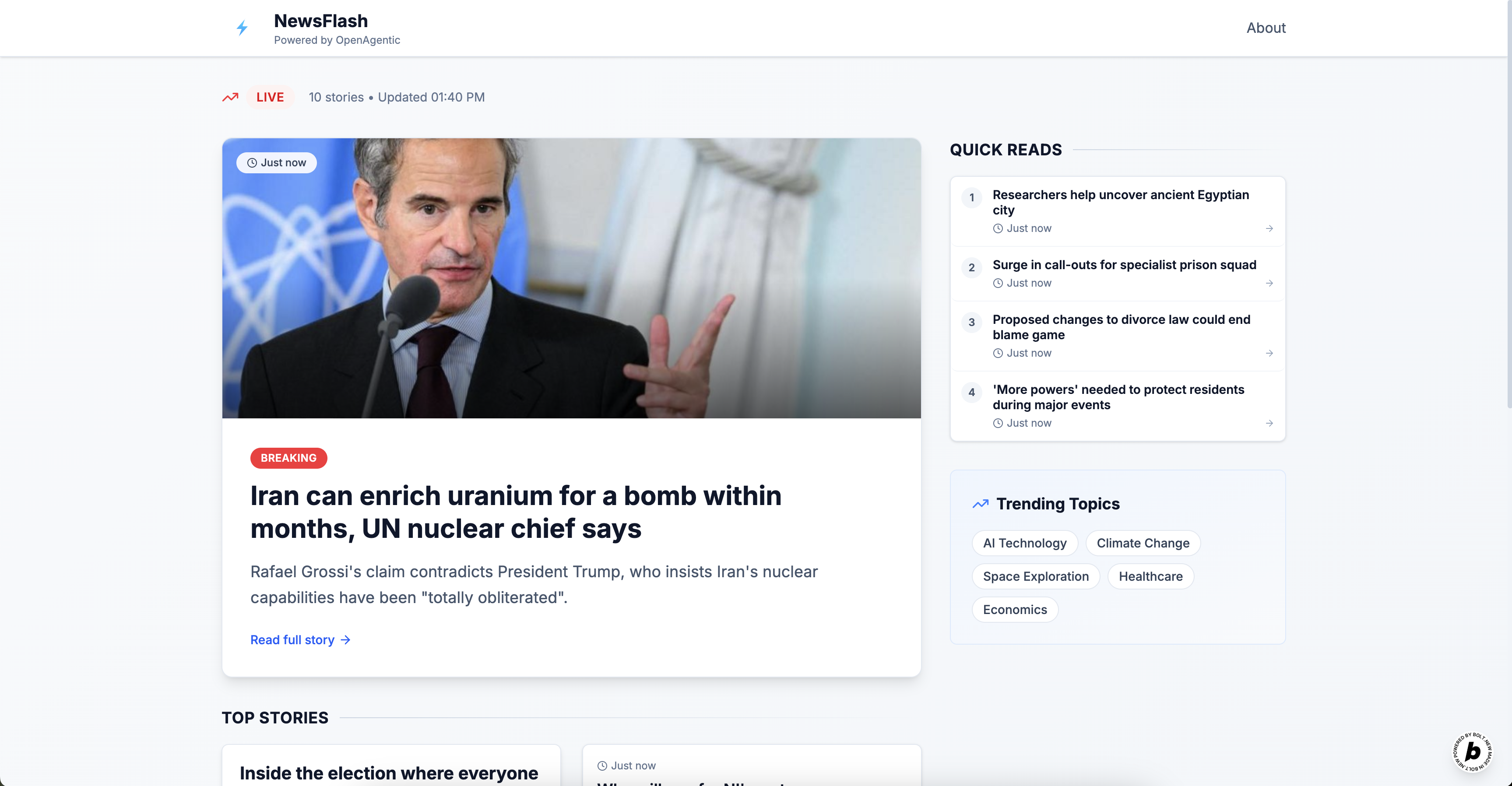1512x786 pixels.
Task: Open 'Inside the election where everyone' story
Action: [x=389, y=772]
